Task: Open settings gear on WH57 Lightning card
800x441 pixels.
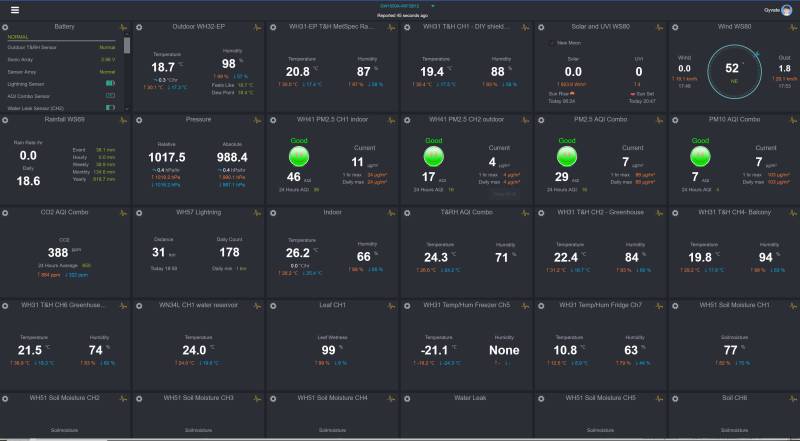Action: click(139, 213)
